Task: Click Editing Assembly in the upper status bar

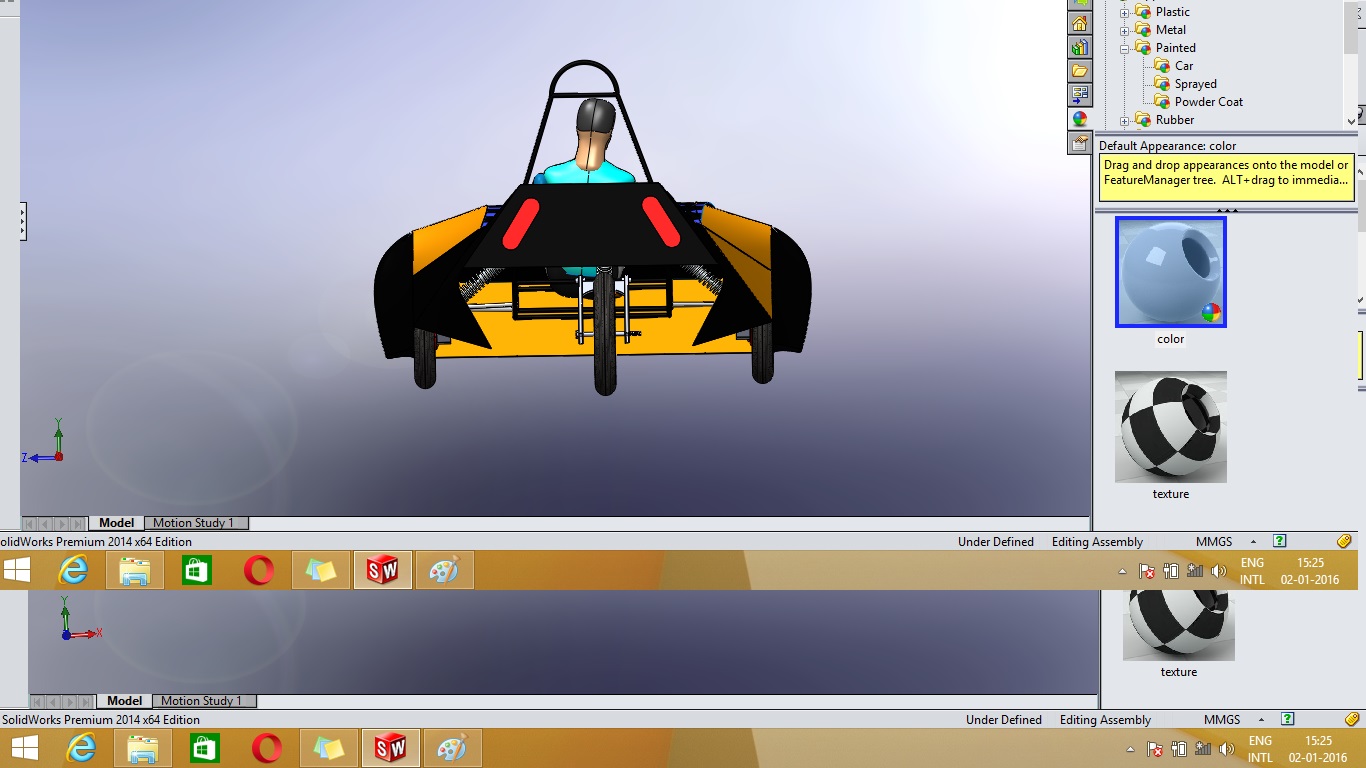Action: point(1097,542)
